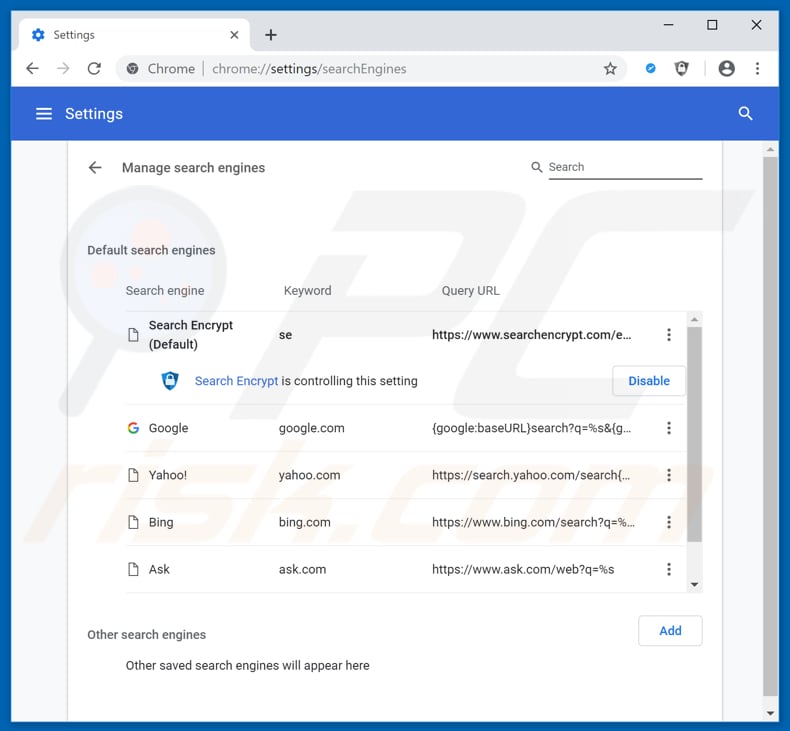Click the google.com keyword

click(x=311, y=428)
